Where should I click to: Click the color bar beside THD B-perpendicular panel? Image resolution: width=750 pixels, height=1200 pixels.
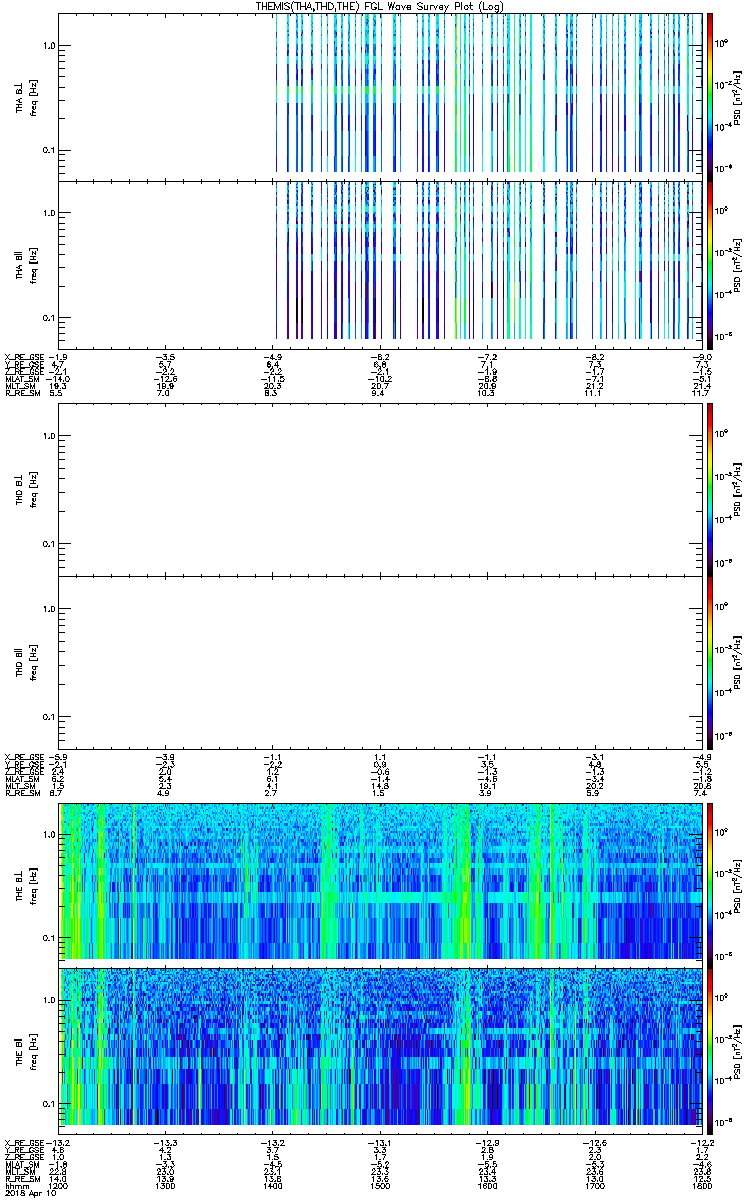tap(710, 489)
